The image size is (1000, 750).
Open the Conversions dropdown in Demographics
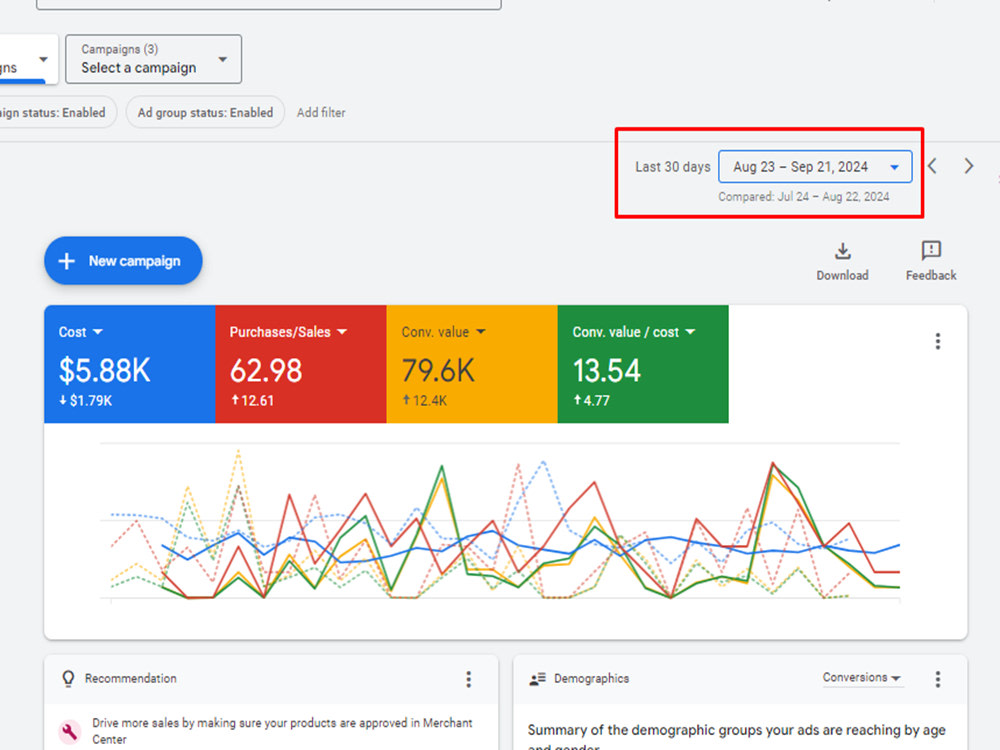862,678
